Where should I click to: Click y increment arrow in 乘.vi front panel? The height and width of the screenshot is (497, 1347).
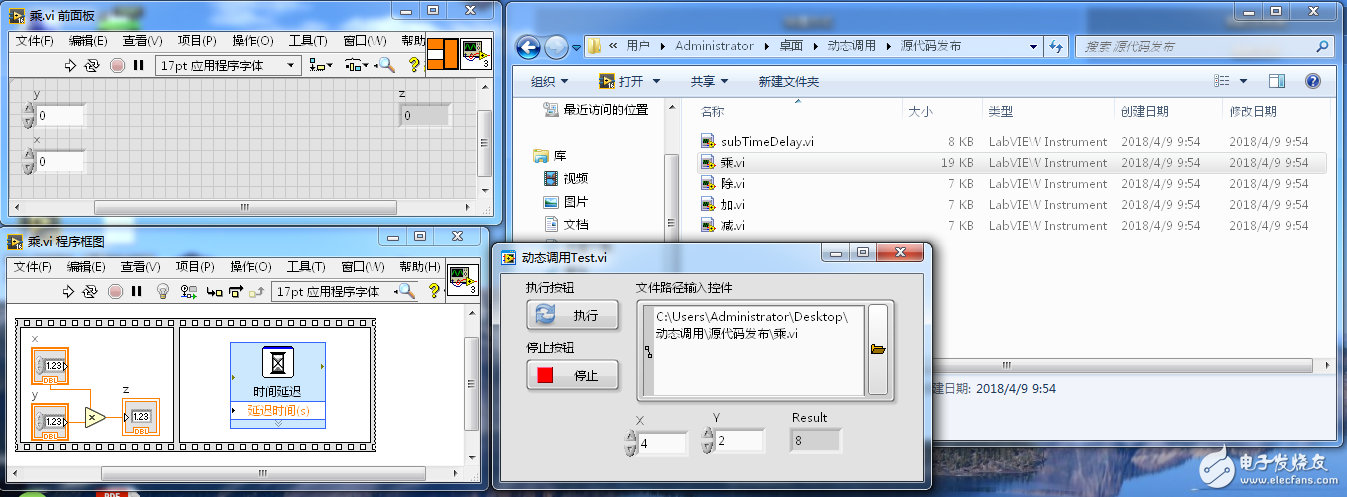click(29, 109)
